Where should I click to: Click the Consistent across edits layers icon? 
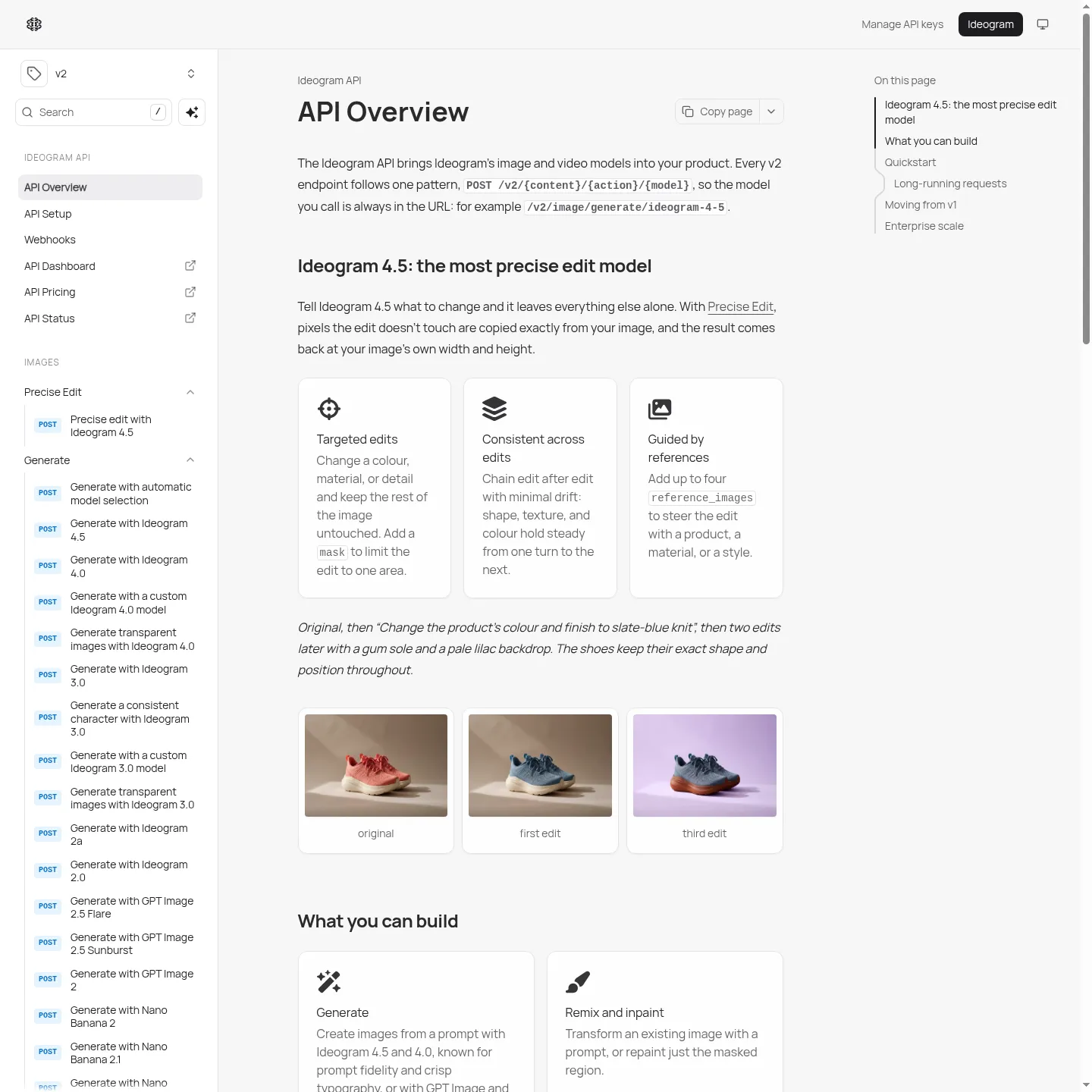pos(494,409)
